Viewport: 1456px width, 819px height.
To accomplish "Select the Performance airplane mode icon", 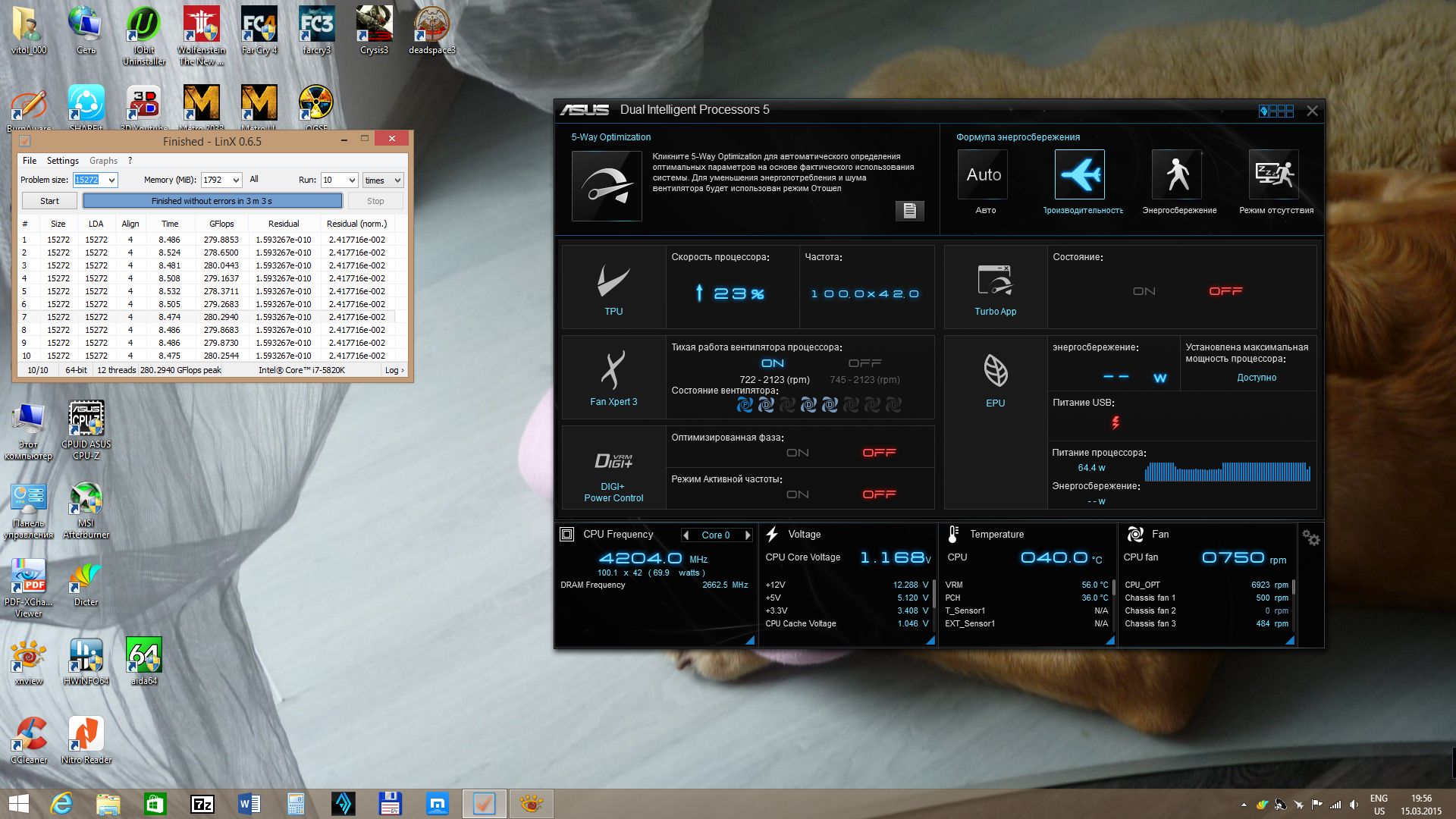I will pyautogui.click(x=1079, y=174).
